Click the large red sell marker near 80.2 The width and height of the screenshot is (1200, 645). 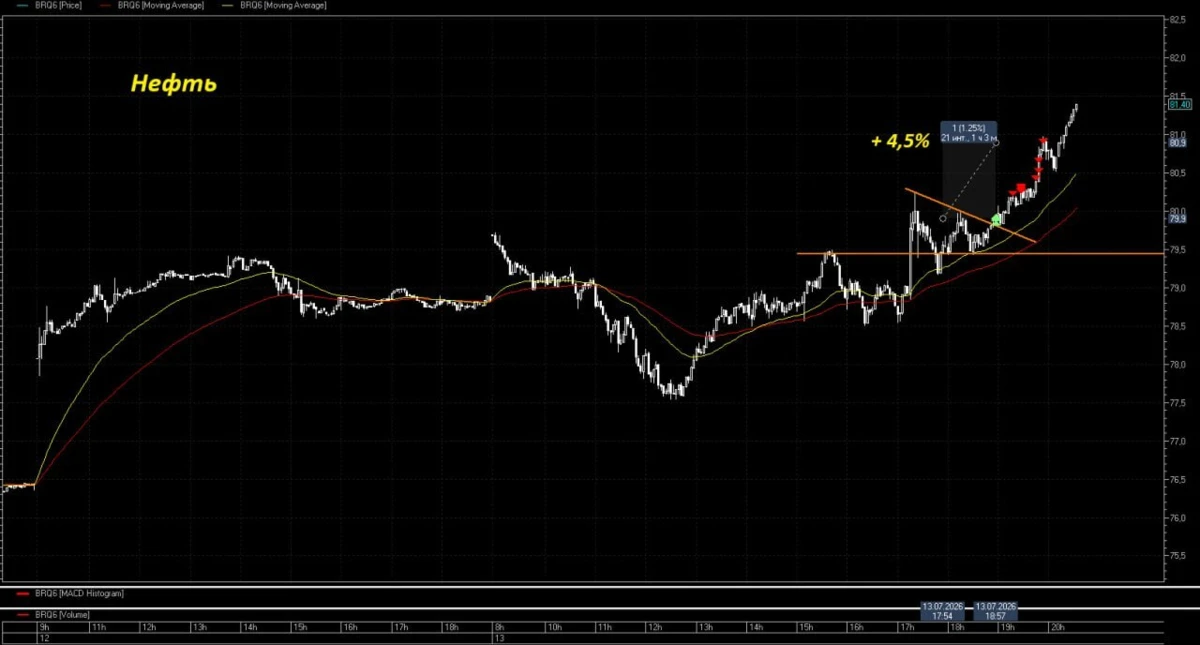pyautogui.click(x=1020, y=188)
